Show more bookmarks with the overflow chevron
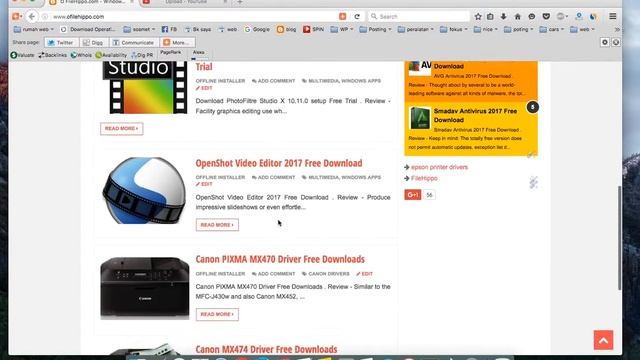The height and width of the screenshot is (360, 640). pyautogui.click(x=617, y=29)
